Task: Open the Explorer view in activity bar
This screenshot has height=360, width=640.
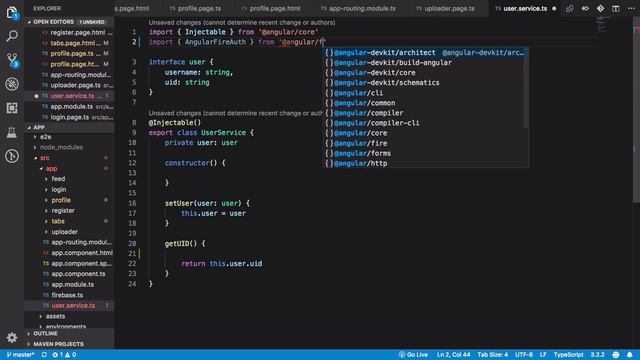Action: tap(12, 13)
